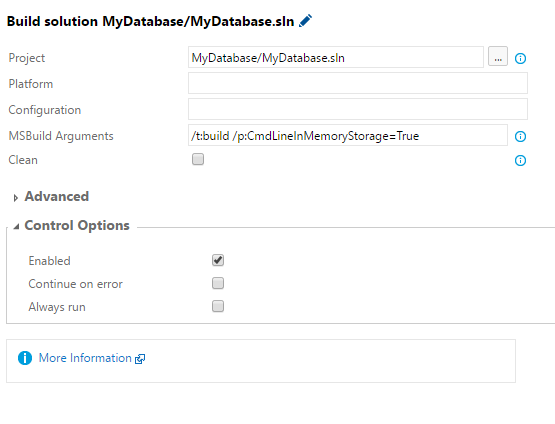This screenshot has width=555, height=424.
Task: Click the external link icon after More Information
Action: coord(140,359)
